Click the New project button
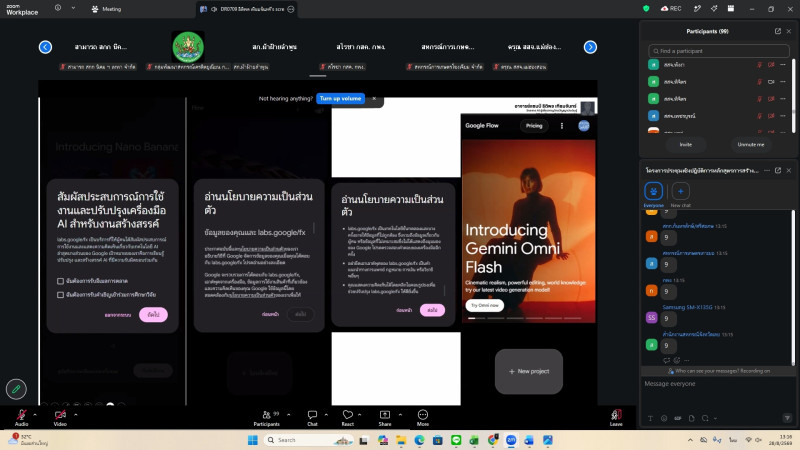800x450 pixels. [x=529, y=371]
